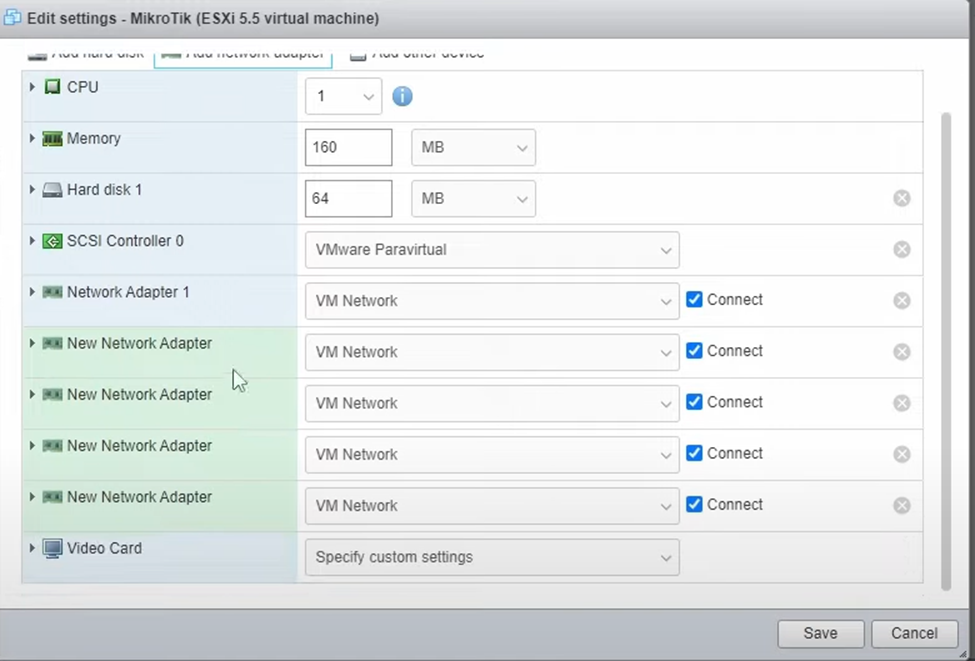Toggle Connect checkbox for the last New Network Adapter

(694, 505)
